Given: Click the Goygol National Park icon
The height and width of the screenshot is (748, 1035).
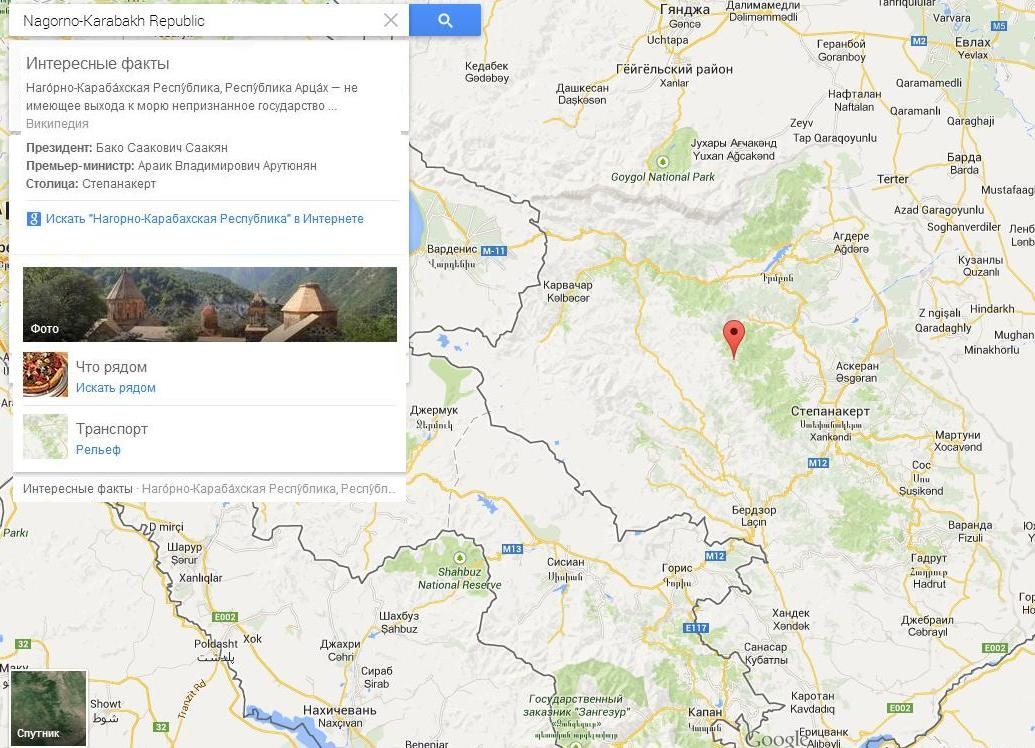Looking at the screenshot, I should tap(663, 162).
